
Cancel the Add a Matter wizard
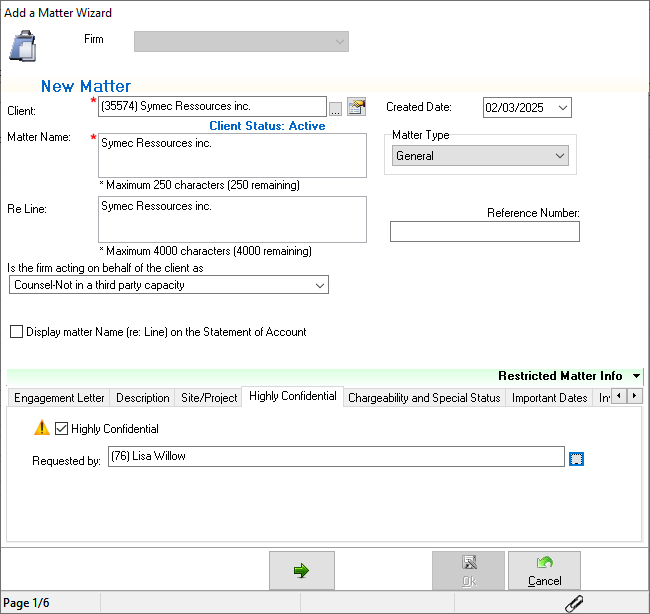click(x=544, y=570)
